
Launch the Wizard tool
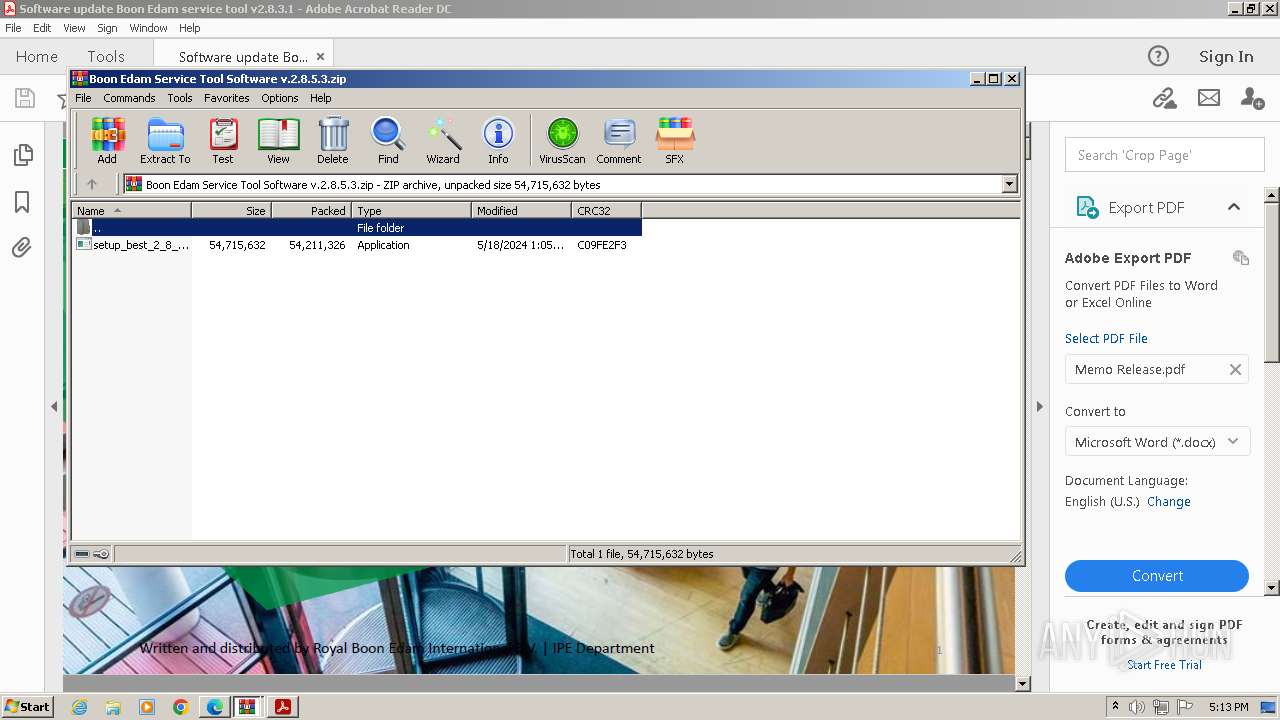pyautogui.click(x=443, y=140)
